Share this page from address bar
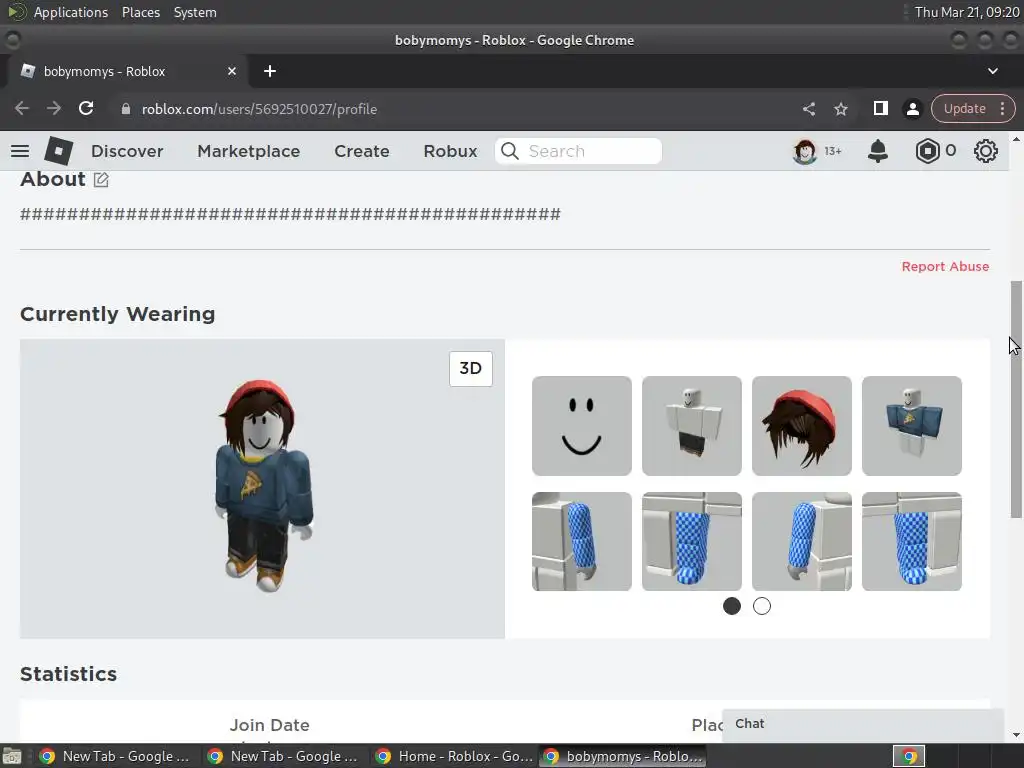The image size is (1024, 768). (808, 108)
